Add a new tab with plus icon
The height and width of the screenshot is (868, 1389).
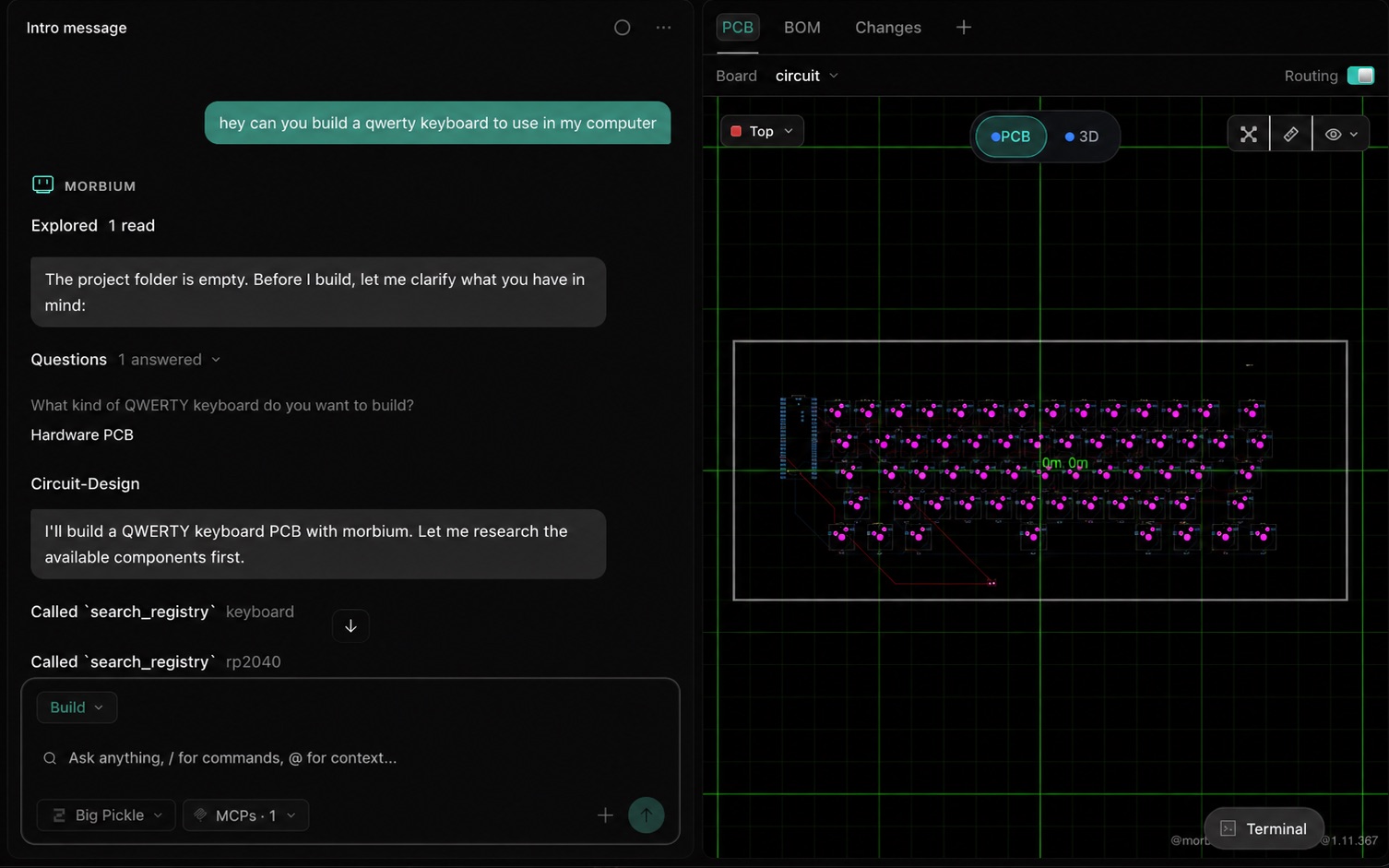pyautogui.click(x=964, y=28)
